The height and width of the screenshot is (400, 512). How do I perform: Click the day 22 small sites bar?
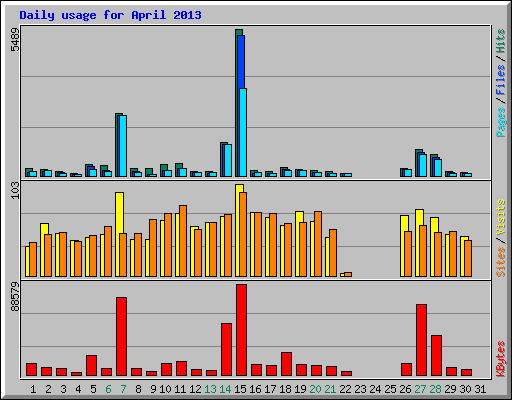348,274
